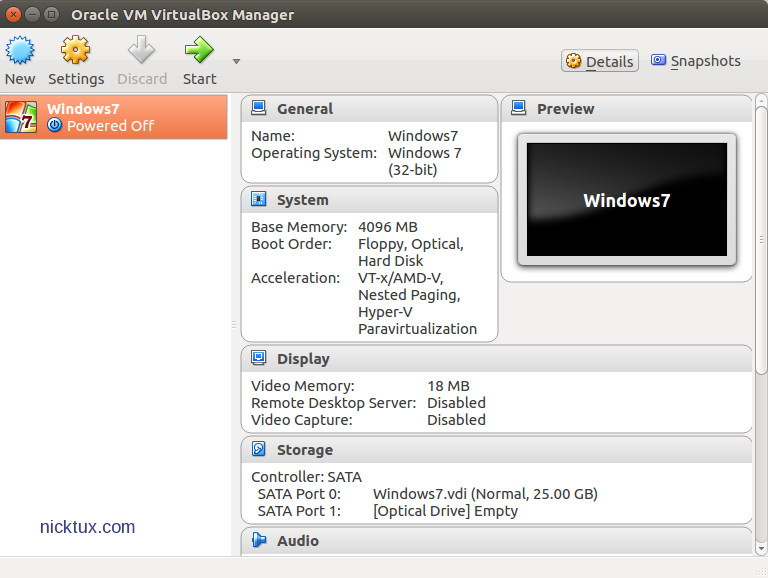Start the VM with green arrow
The width and height of the screenshot is (768, 578).
[199, 50]
